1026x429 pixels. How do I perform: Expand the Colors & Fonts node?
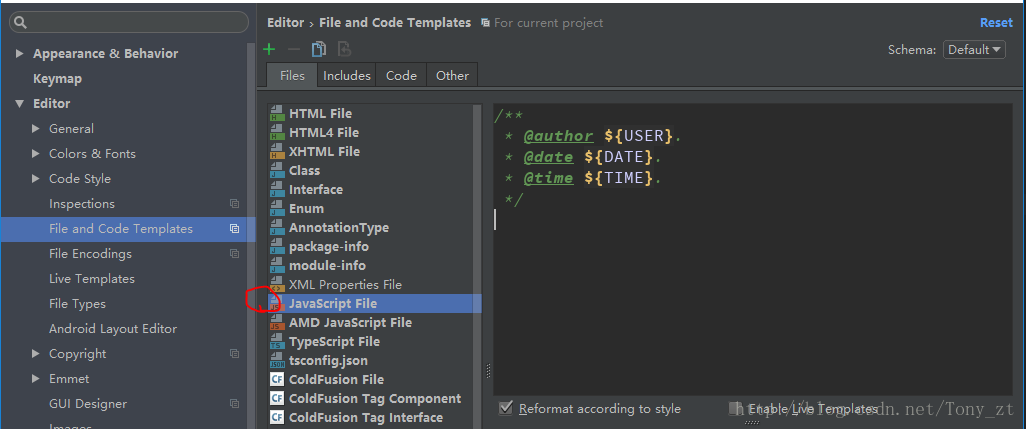point(35,154)
